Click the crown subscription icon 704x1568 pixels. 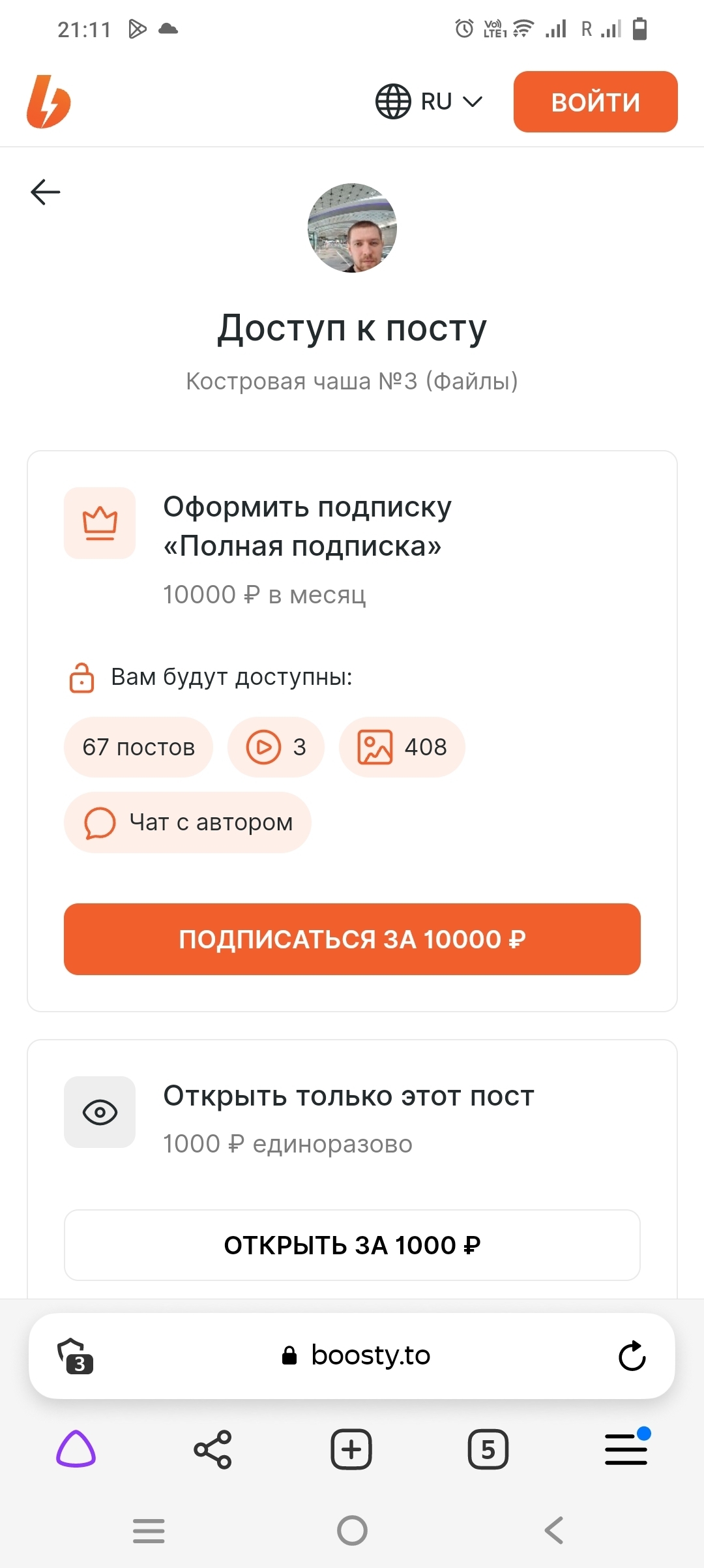coord(100,523)
